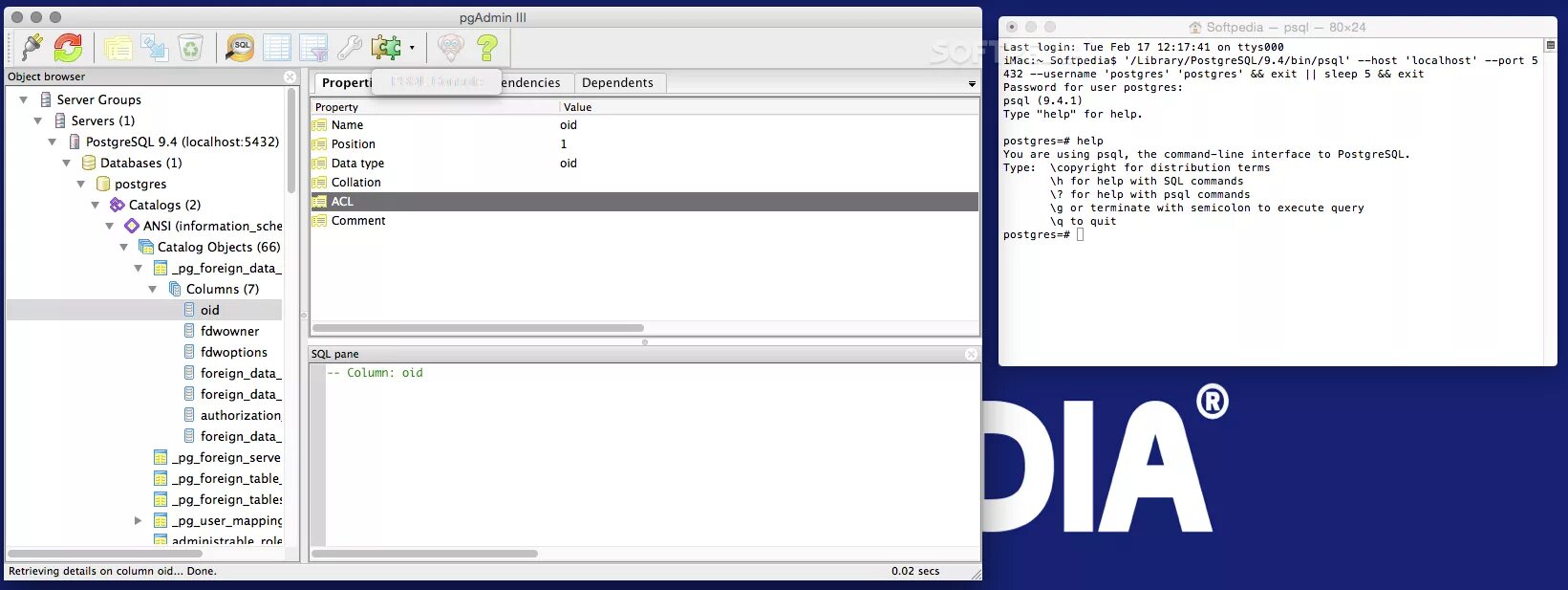Screen dimensions: 1568x590
Task: Click the Catalogs (2) node icon
Action: pos(118,205)
